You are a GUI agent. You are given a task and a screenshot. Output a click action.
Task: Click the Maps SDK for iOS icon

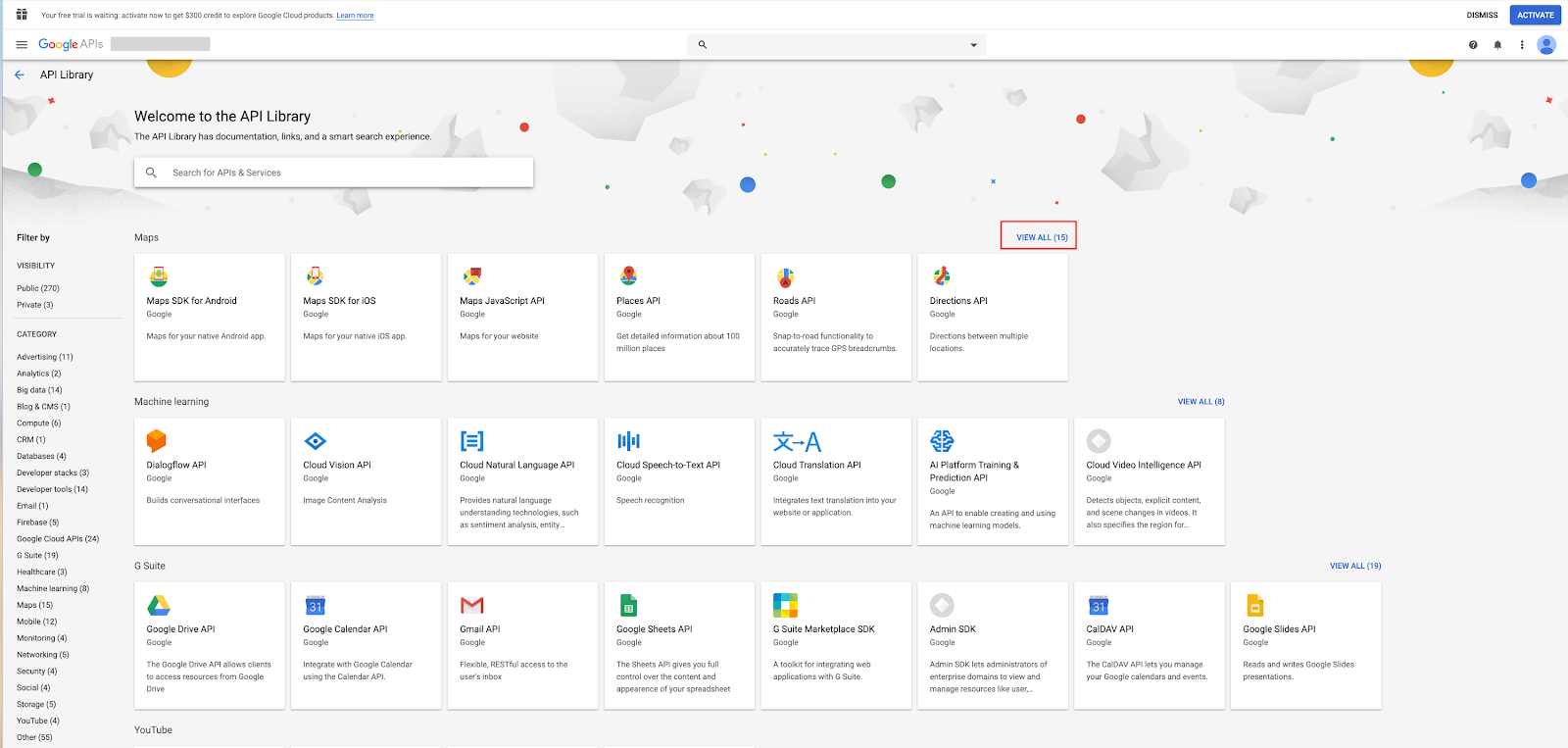click(315, 276)
